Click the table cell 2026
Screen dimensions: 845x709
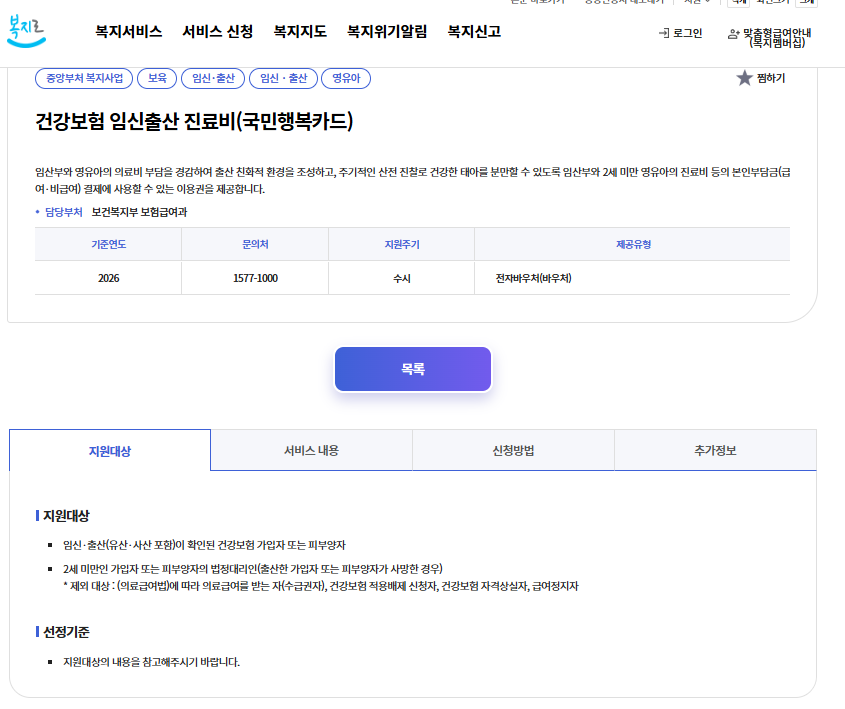point(108,279)
